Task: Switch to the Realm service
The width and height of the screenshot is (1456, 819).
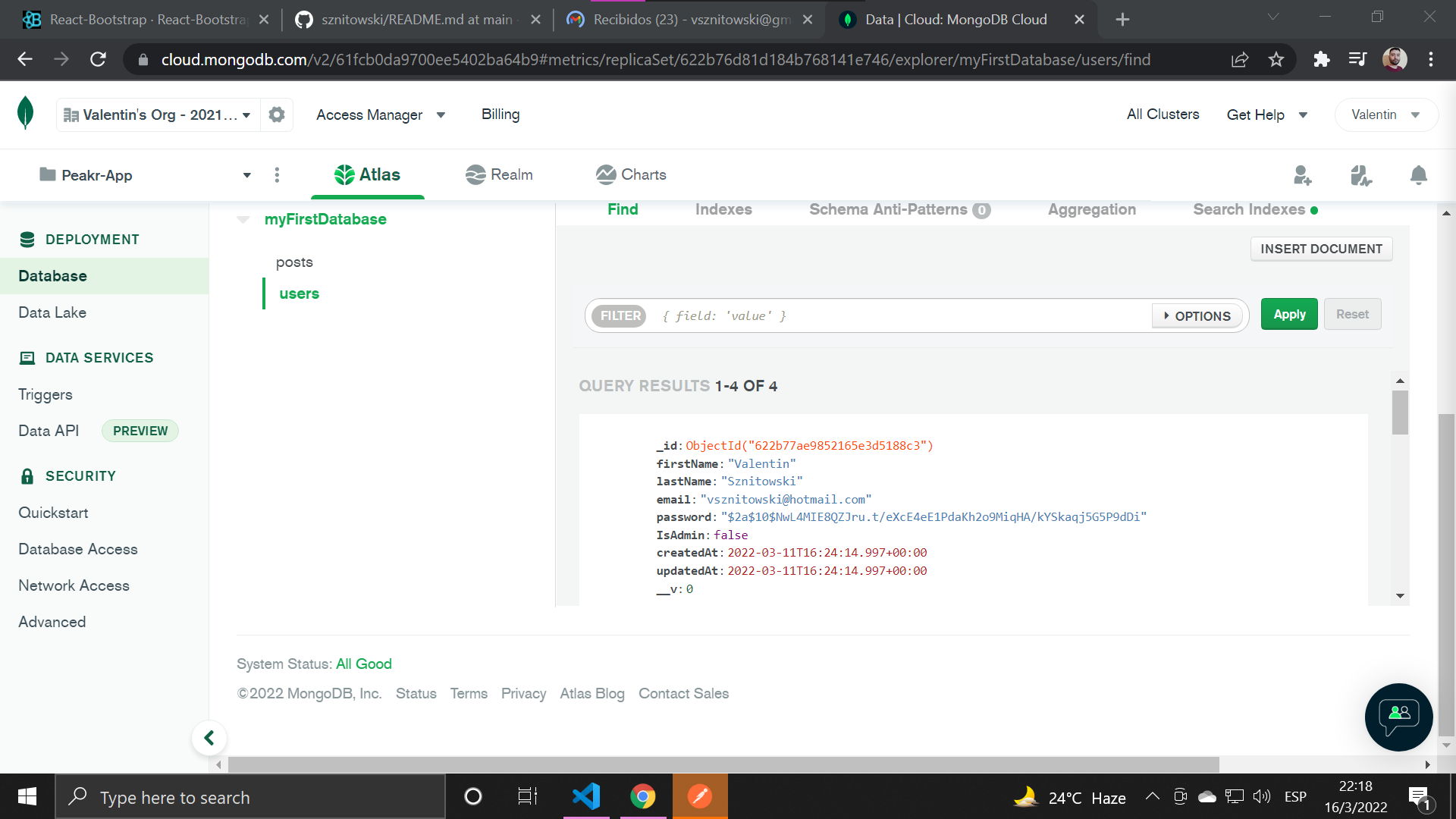Action: point(498,174)
